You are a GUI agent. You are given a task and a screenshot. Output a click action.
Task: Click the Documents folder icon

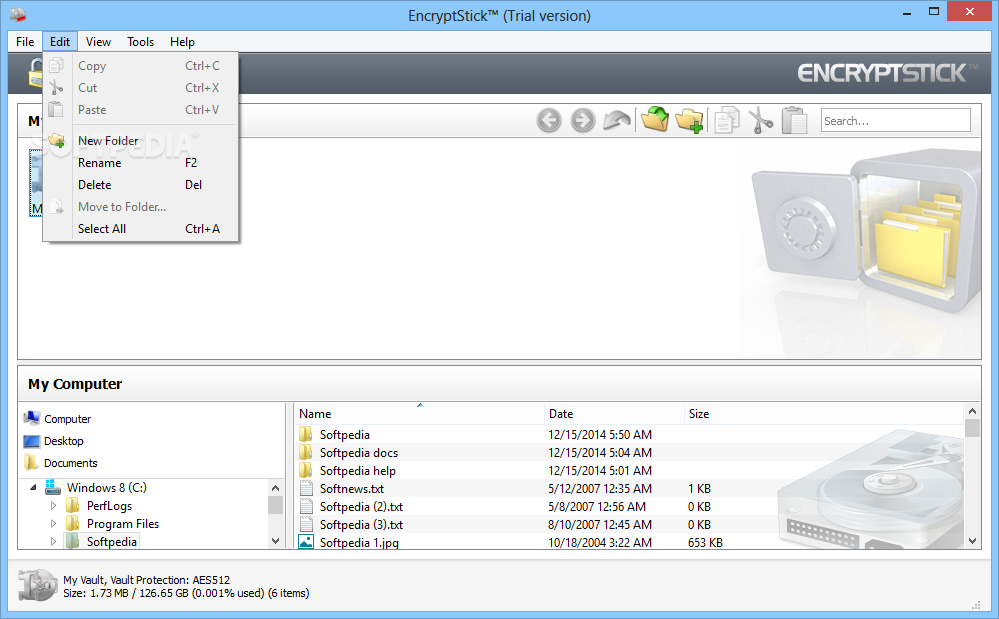pyautogui.click(x=32, y=462)
